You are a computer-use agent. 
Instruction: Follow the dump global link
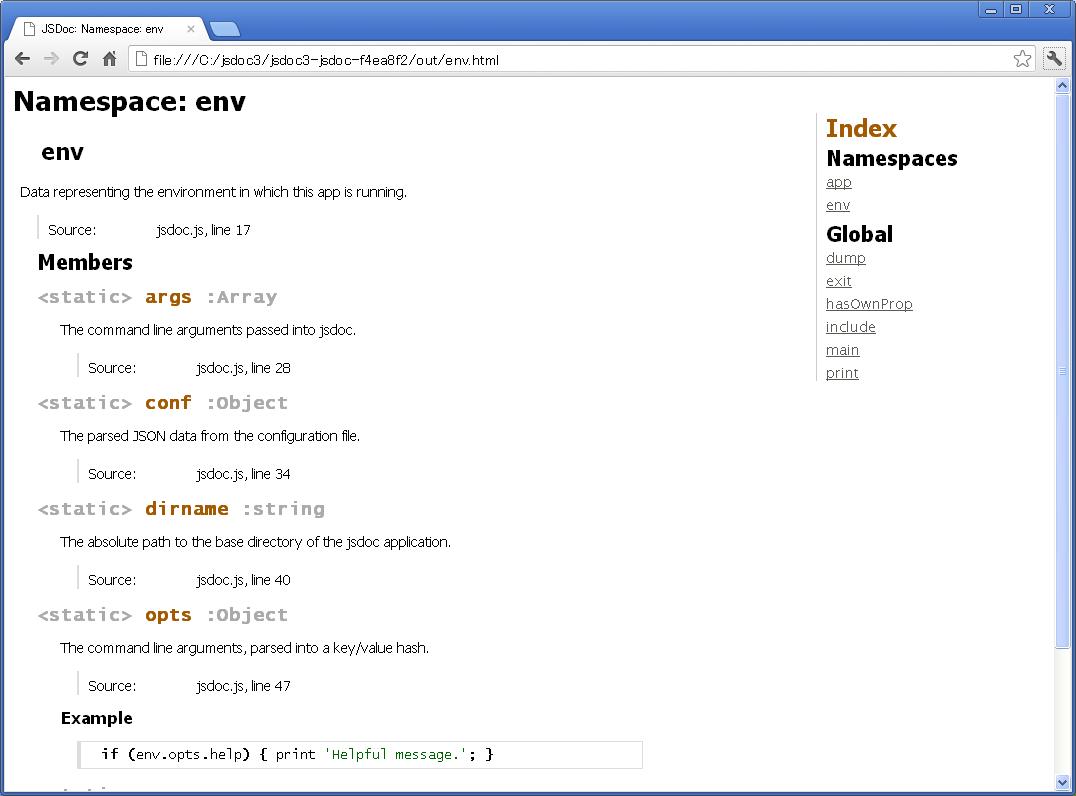point(845,258)
